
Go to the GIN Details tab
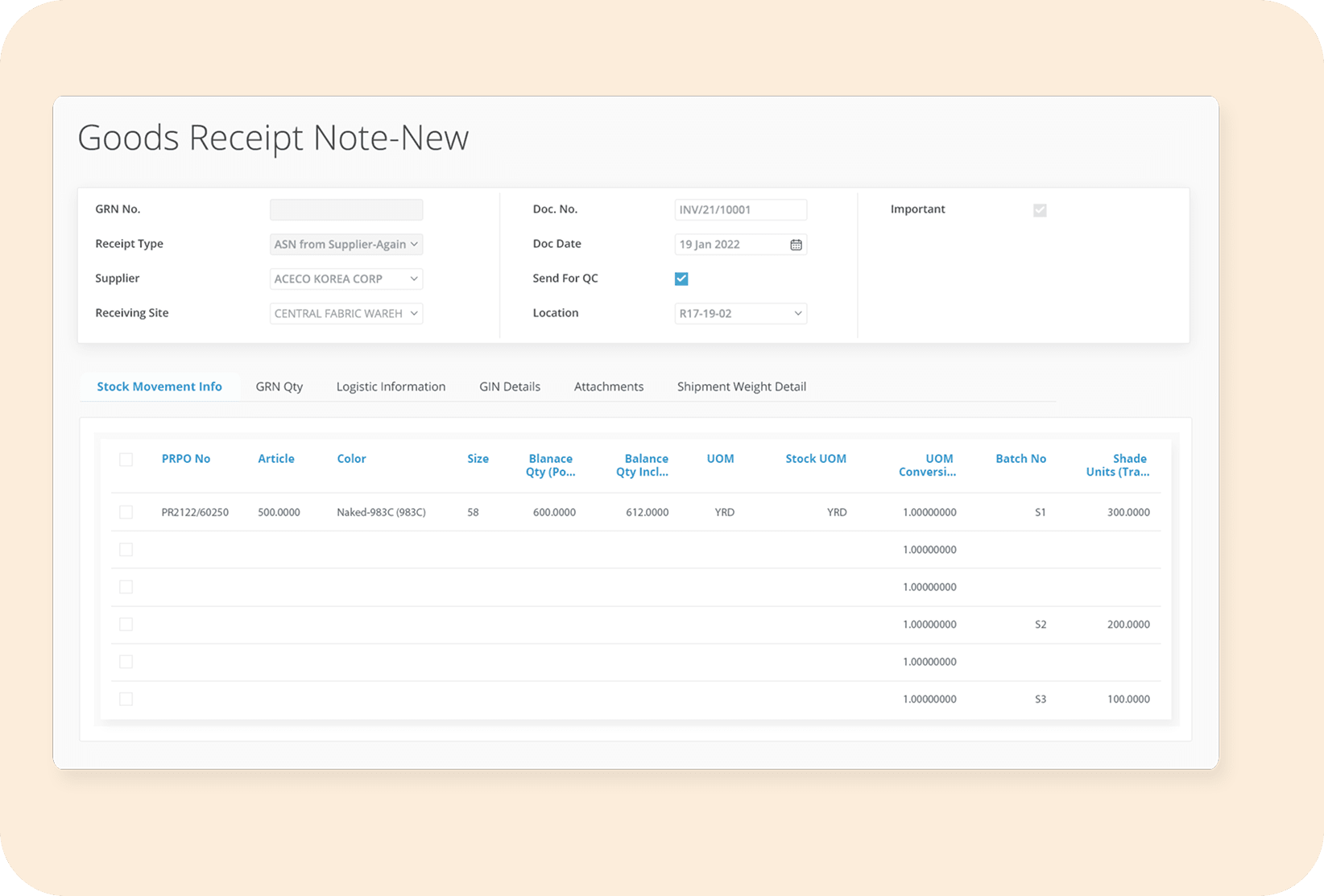pos(510,387)
